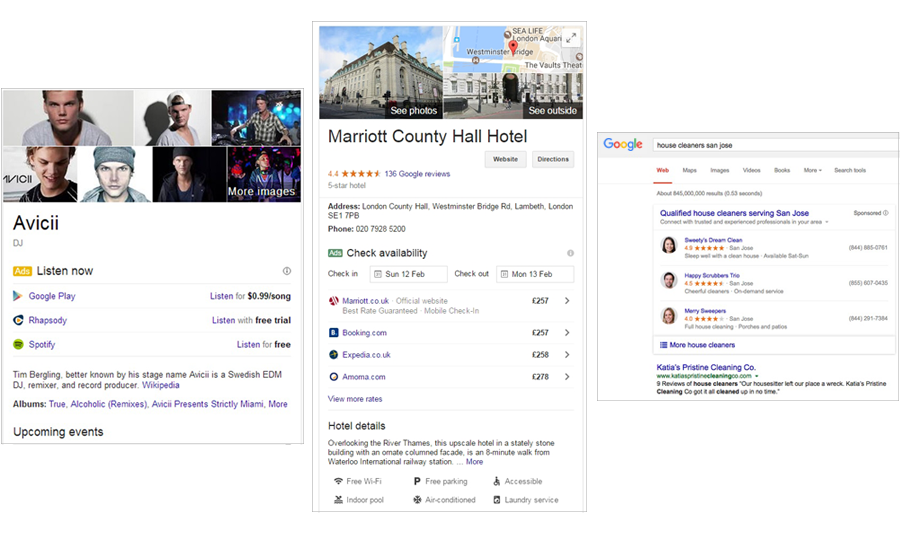Click the Google logo
900x537 pixels.
click(x=623, y=145)
